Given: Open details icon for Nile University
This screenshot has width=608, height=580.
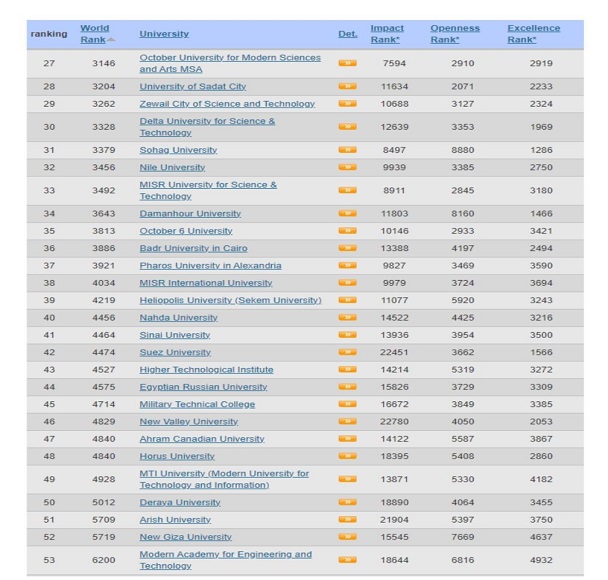Looking at the screenshot, I should coord(347,168).
